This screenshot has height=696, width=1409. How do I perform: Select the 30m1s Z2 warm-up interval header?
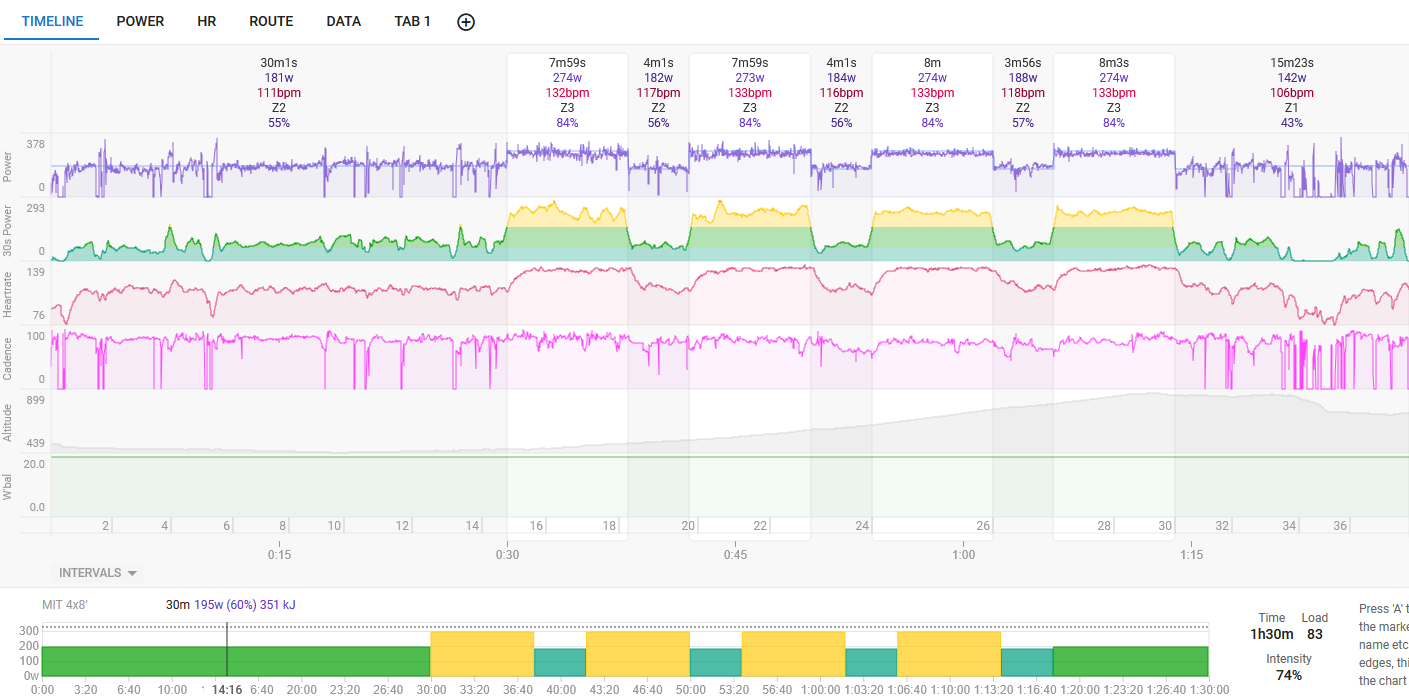(x=279, y=92)
